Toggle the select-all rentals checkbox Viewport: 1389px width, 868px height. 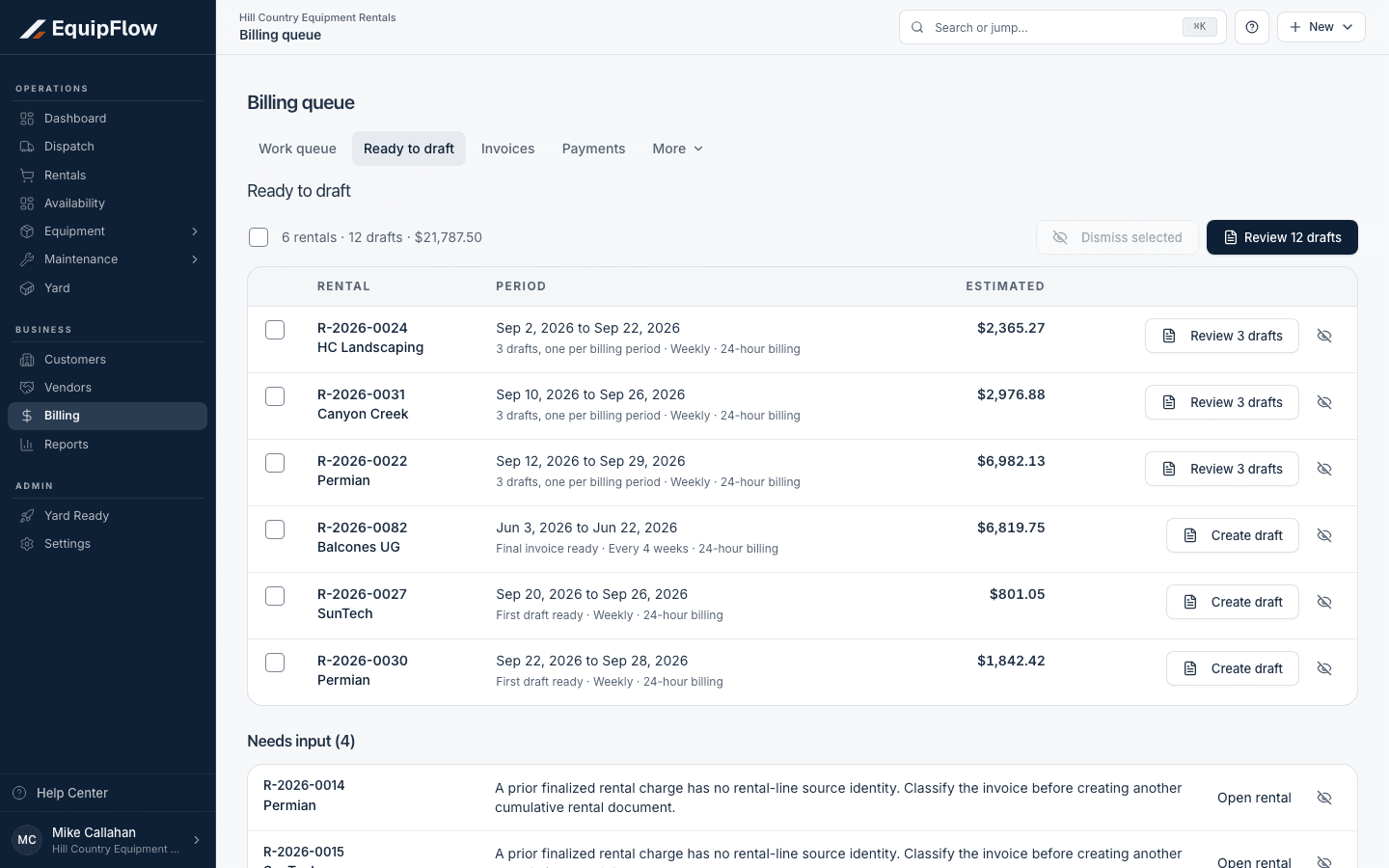259,237
